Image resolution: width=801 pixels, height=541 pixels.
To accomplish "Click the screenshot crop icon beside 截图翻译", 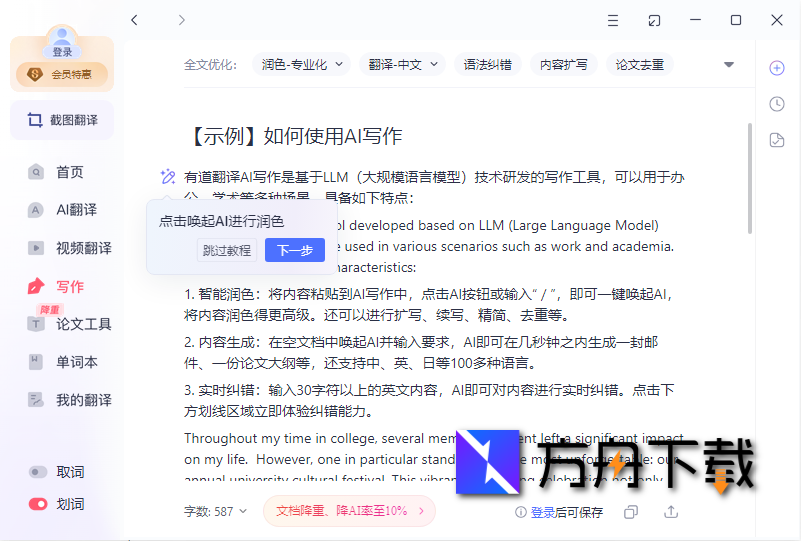I will tap(35, 120).
